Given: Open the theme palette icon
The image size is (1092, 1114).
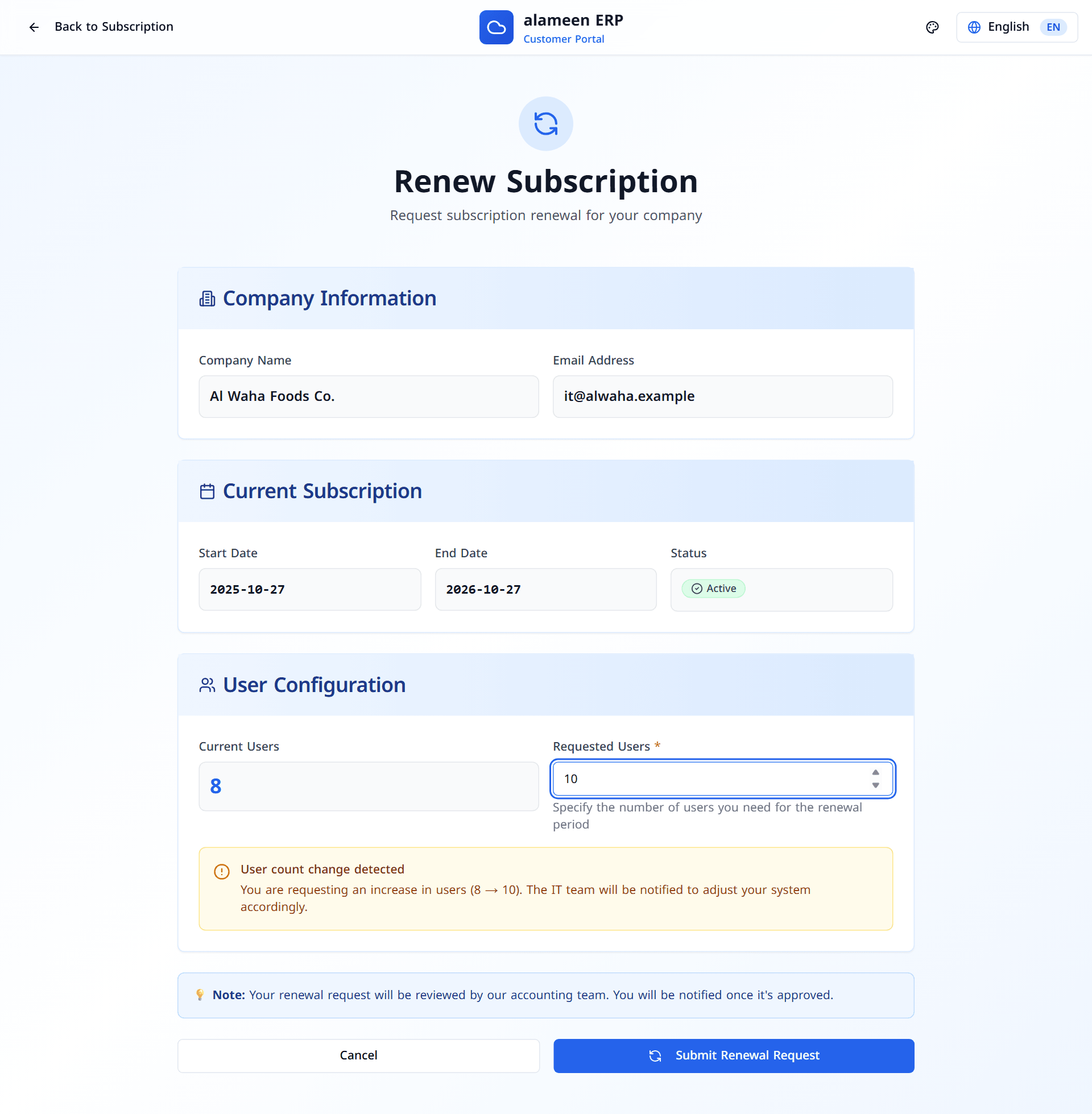Looking at the screenshot, I should pos(932,27).
